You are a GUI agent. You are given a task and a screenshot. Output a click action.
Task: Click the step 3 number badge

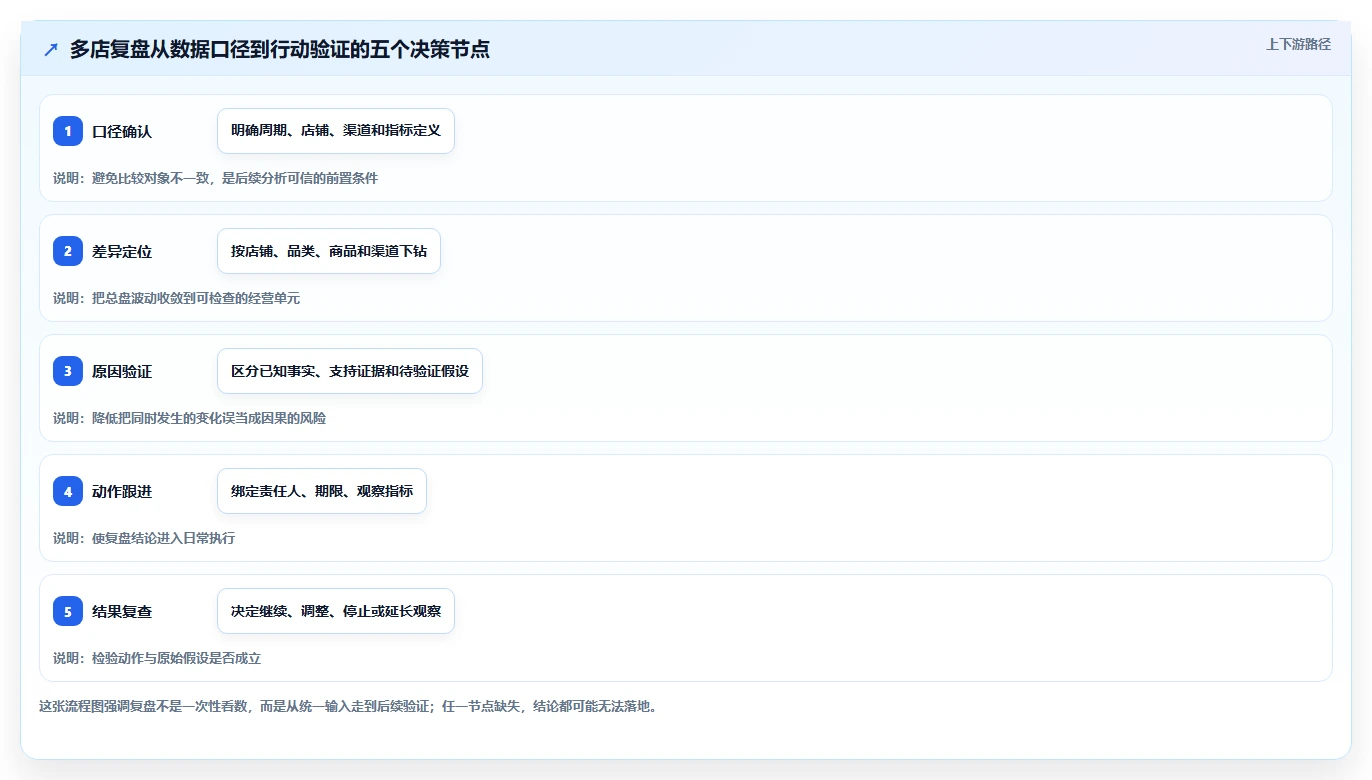pos(68,371)
